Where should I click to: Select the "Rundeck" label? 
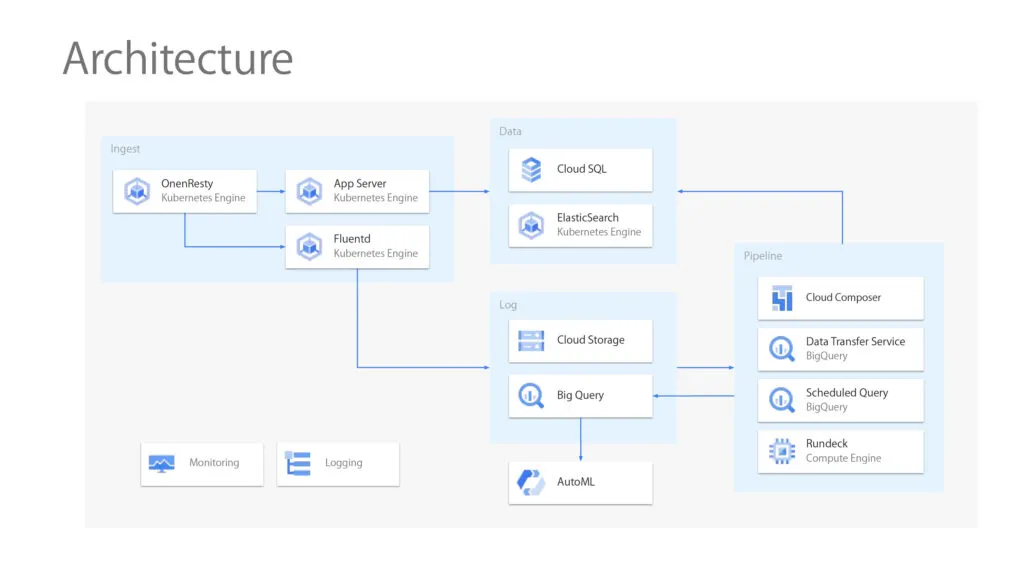pyautogui.click(x=827, y=443)
